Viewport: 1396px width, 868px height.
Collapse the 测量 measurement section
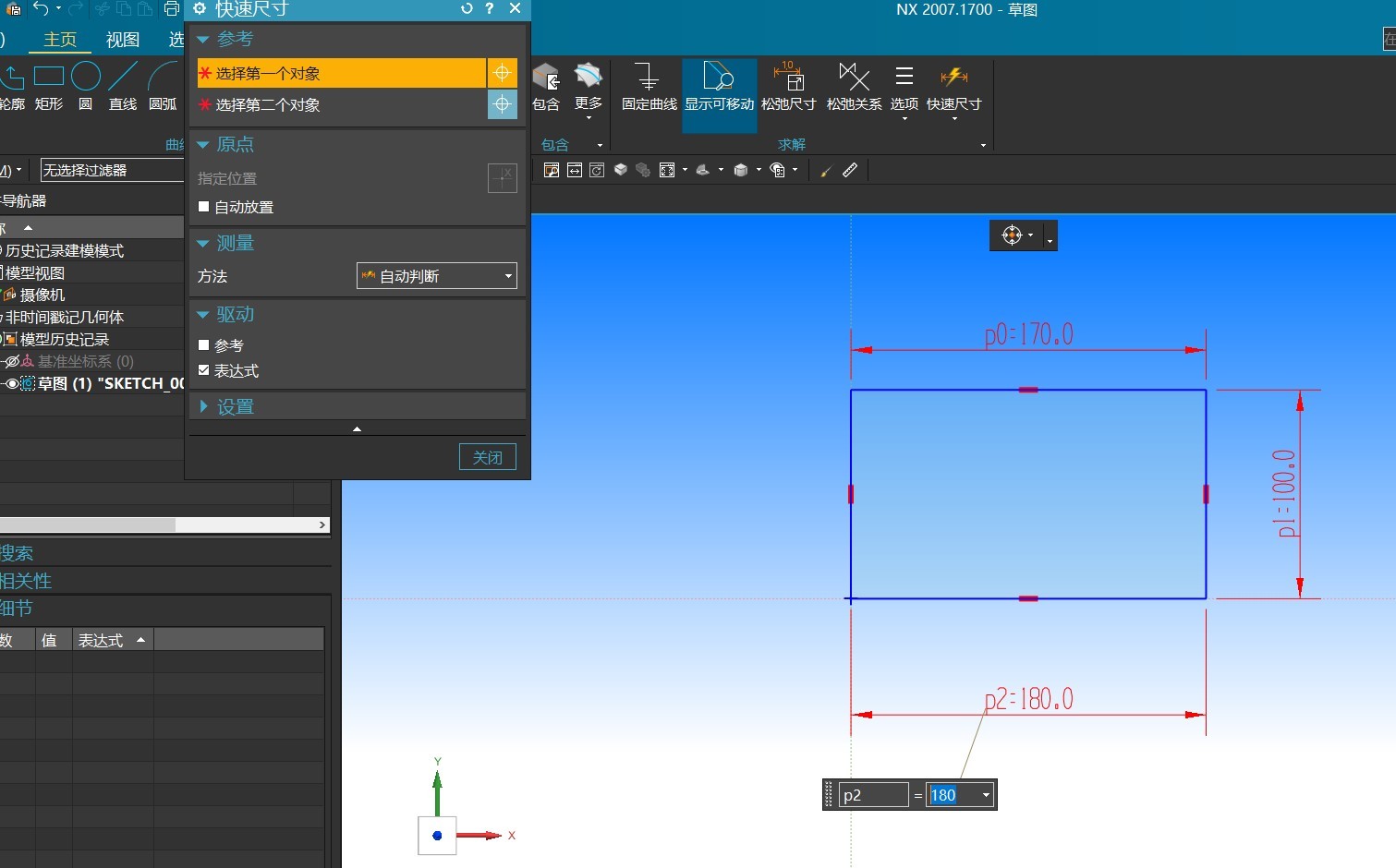point(203,243)
